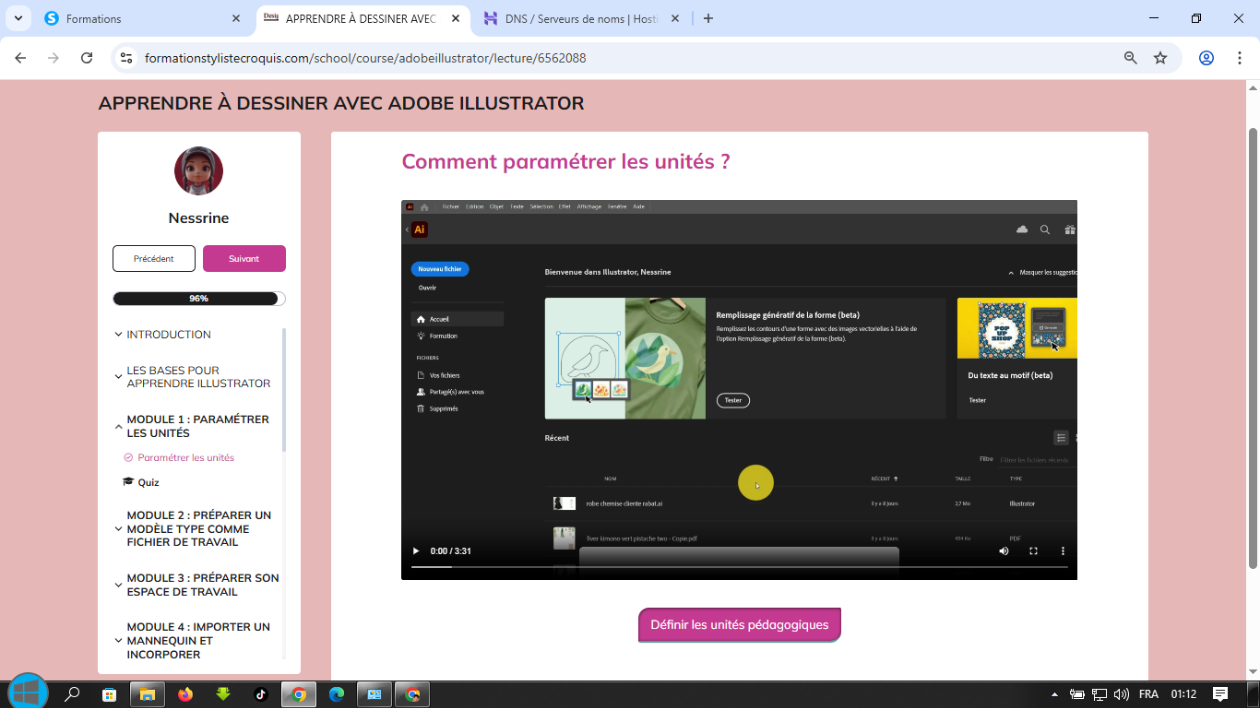The height and width of the screenshot is (708, 1260).
Task: Seek on the video progress bar
Action: pos(739,567)
